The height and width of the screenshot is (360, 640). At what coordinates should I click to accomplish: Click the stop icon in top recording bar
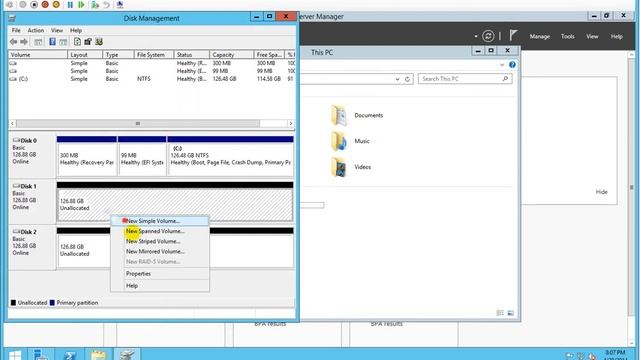tap(34, 5)
